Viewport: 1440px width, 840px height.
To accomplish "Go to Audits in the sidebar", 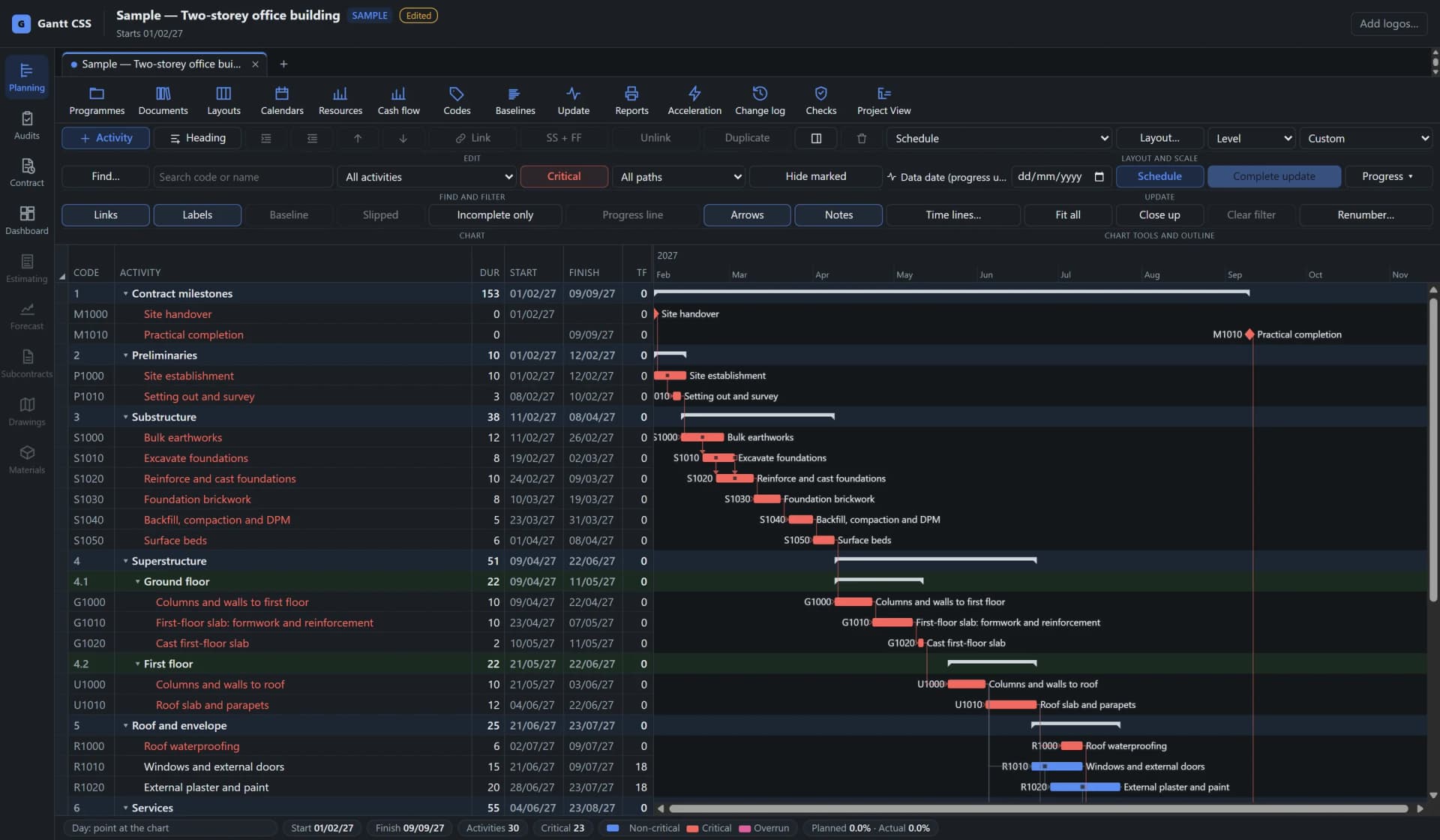I will [x=27, y=125].
